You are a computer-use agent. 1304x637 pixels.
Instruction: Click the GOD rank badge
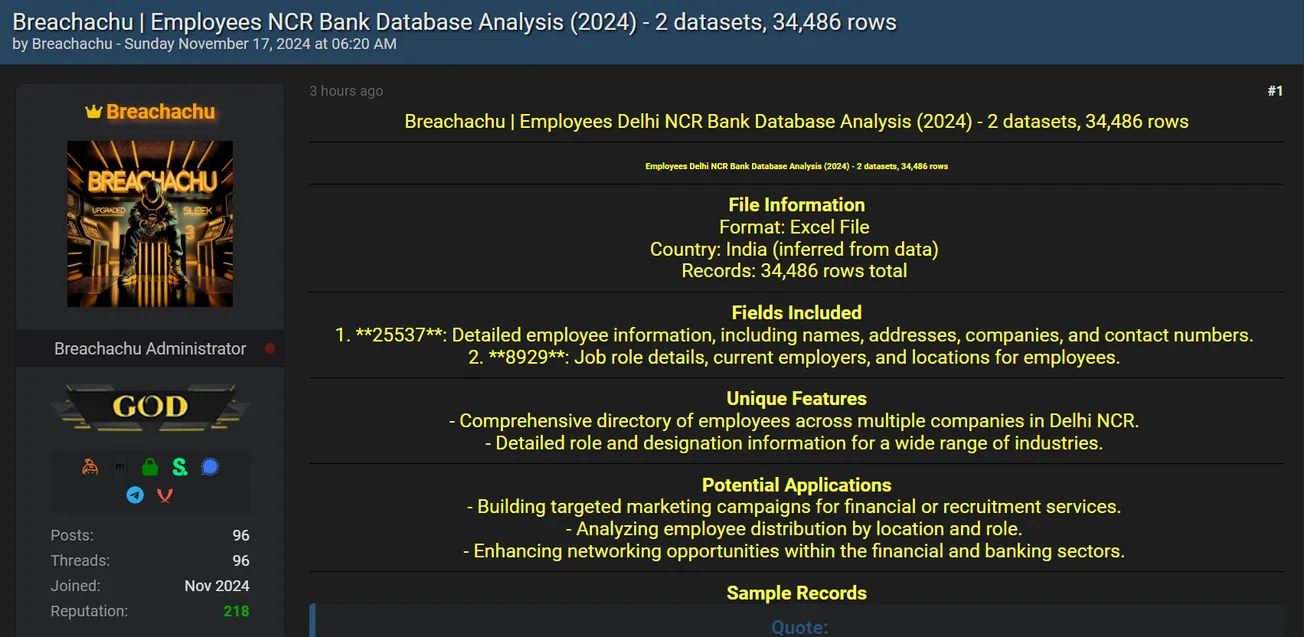pyautogui.click(x=150, y=407)
